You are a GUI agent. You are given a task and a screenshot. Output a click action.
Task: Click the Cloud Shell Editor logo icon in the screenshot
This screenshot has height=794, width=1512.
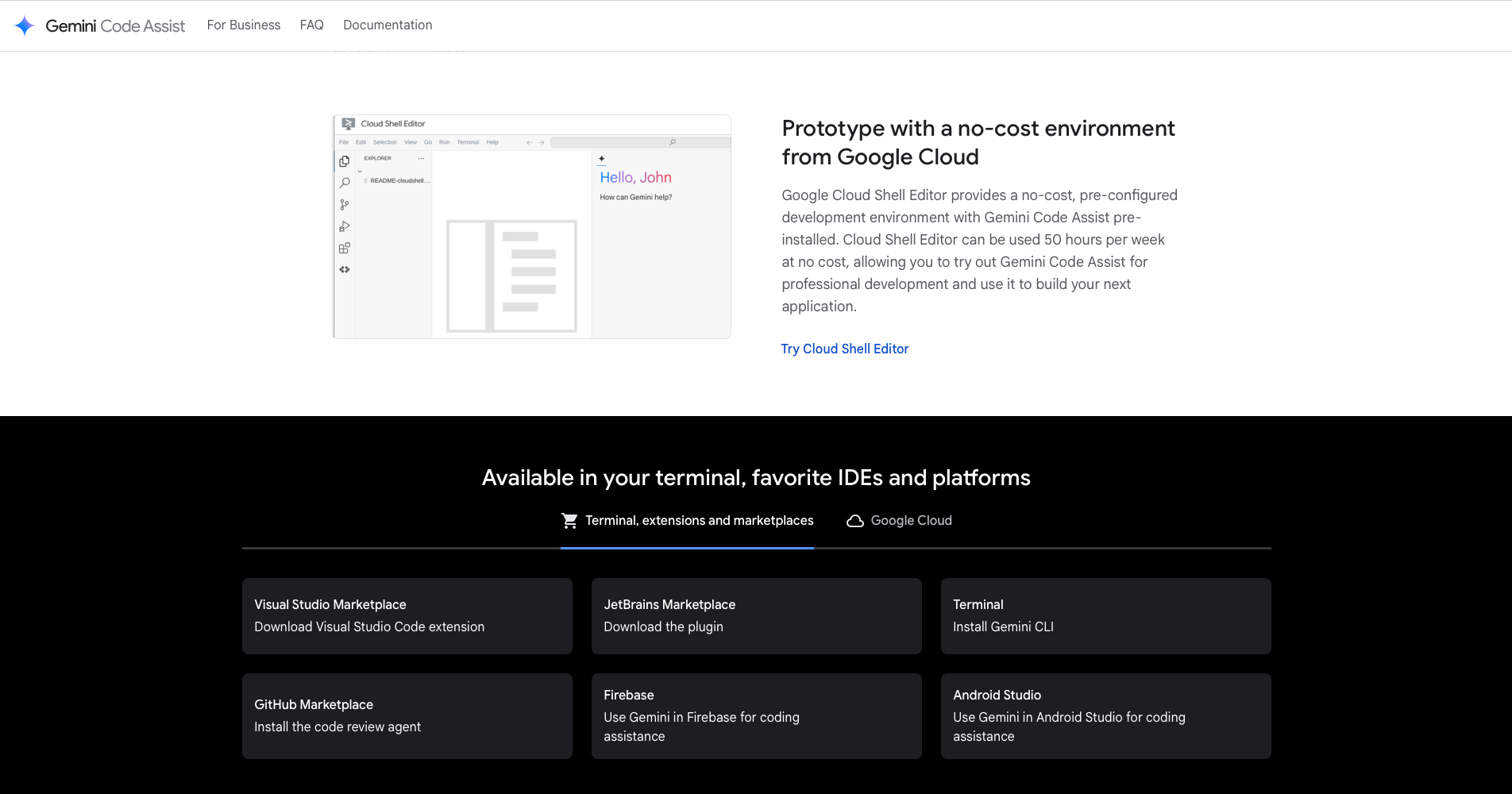(348, 124)
